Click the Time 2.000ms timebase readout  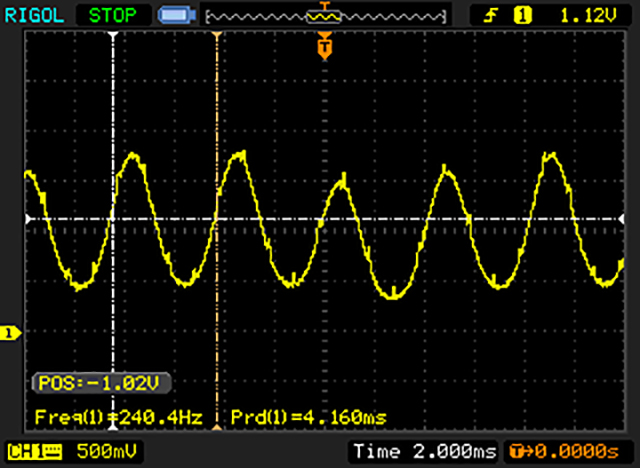coord(424,451)
